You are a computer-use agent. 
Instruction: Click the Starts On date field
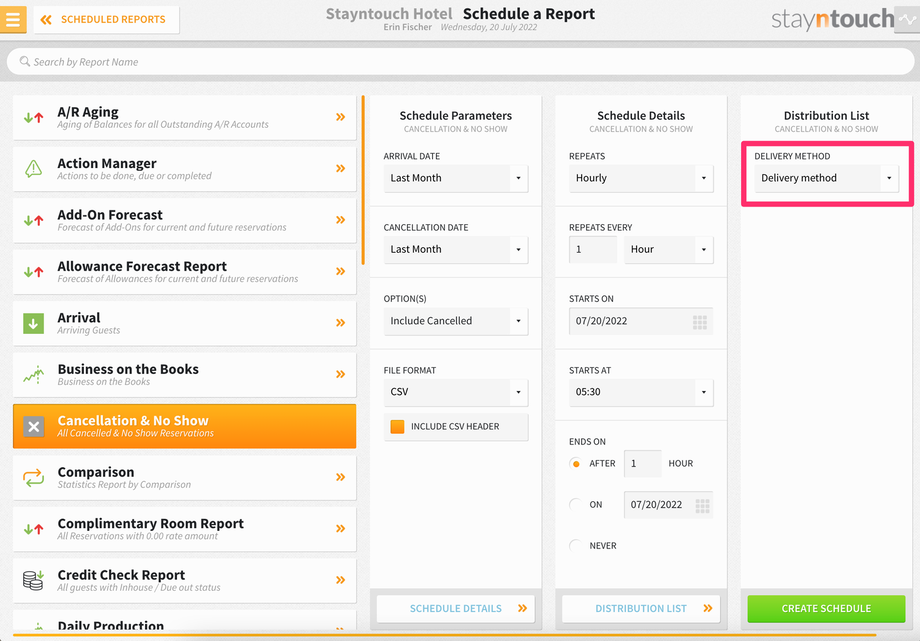(641, 321)
